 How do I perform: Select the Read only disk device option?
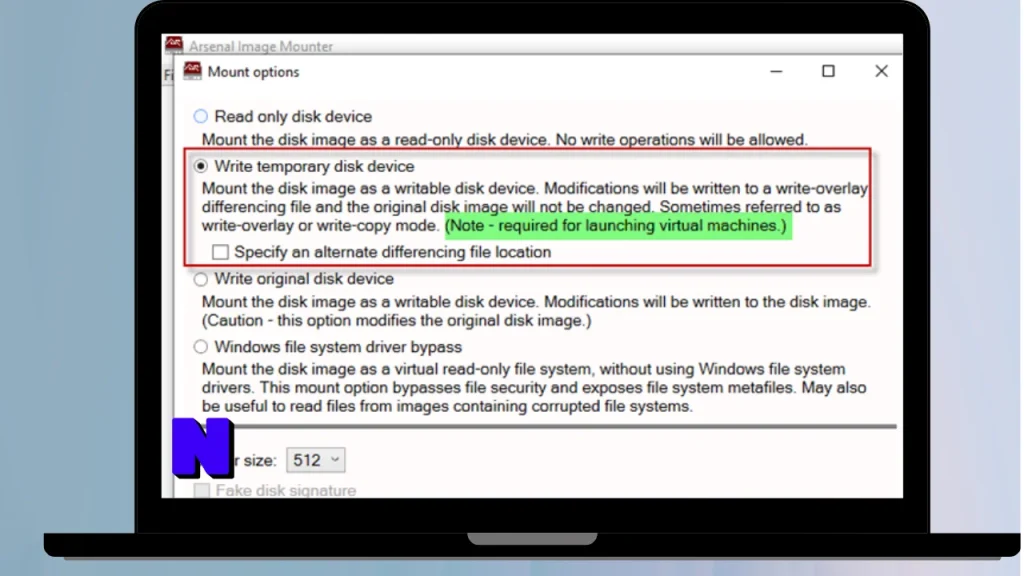tap(200, 116)
